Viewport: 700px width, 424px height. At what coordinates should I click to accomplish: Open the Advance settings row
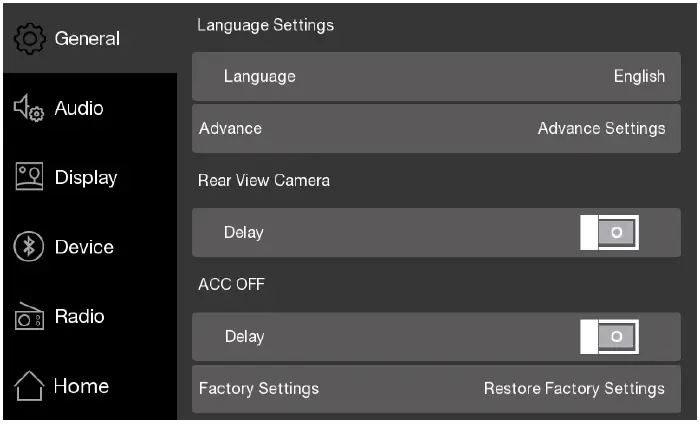pos(230,129)
